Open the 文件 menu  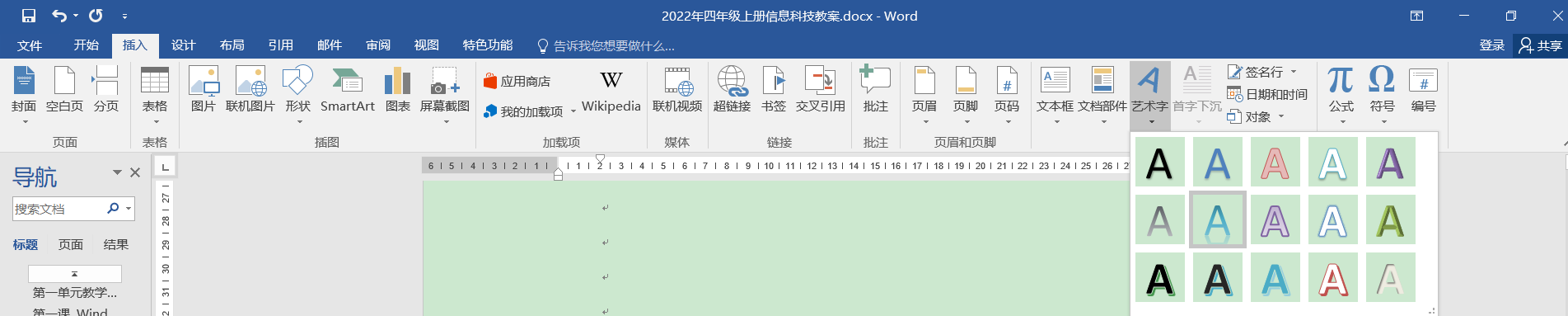pyautogui.click(x=30, y=45)
